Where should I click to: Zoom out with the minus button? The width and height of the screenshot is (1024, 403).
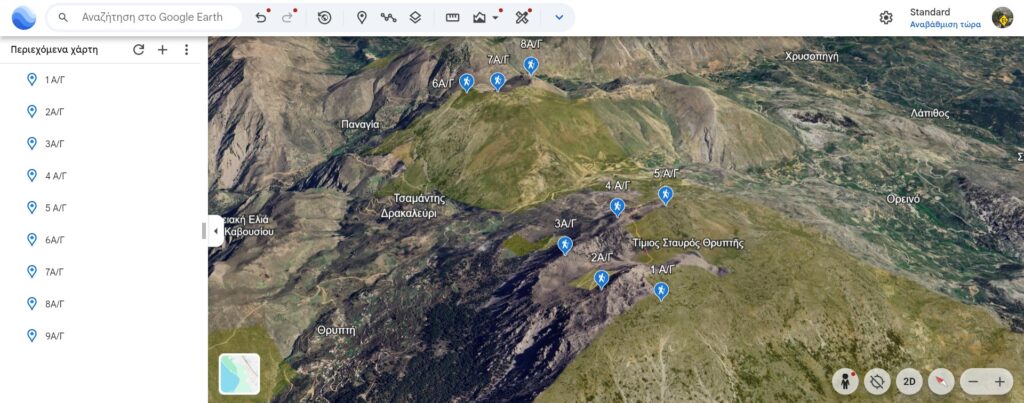point(974,381)
